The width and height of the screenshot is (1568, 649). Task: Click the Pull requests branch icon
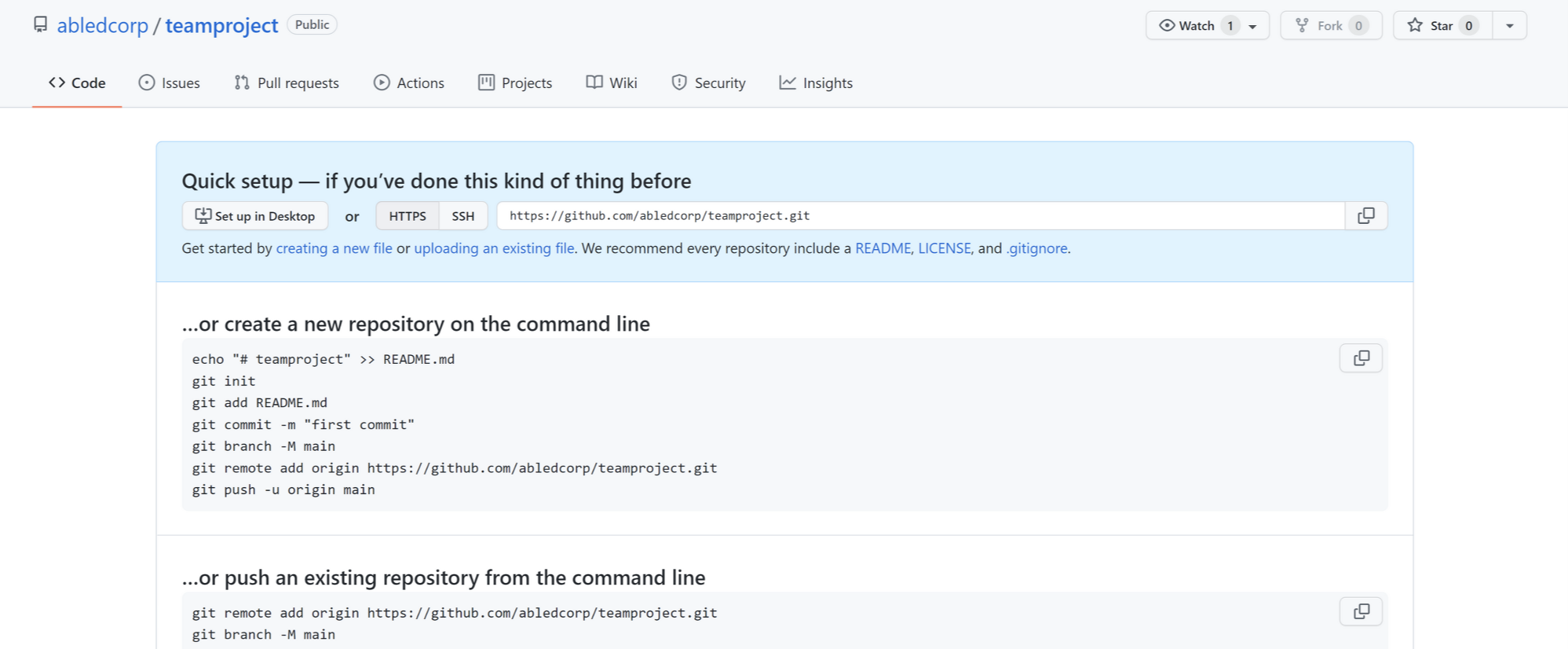(242, 82)
